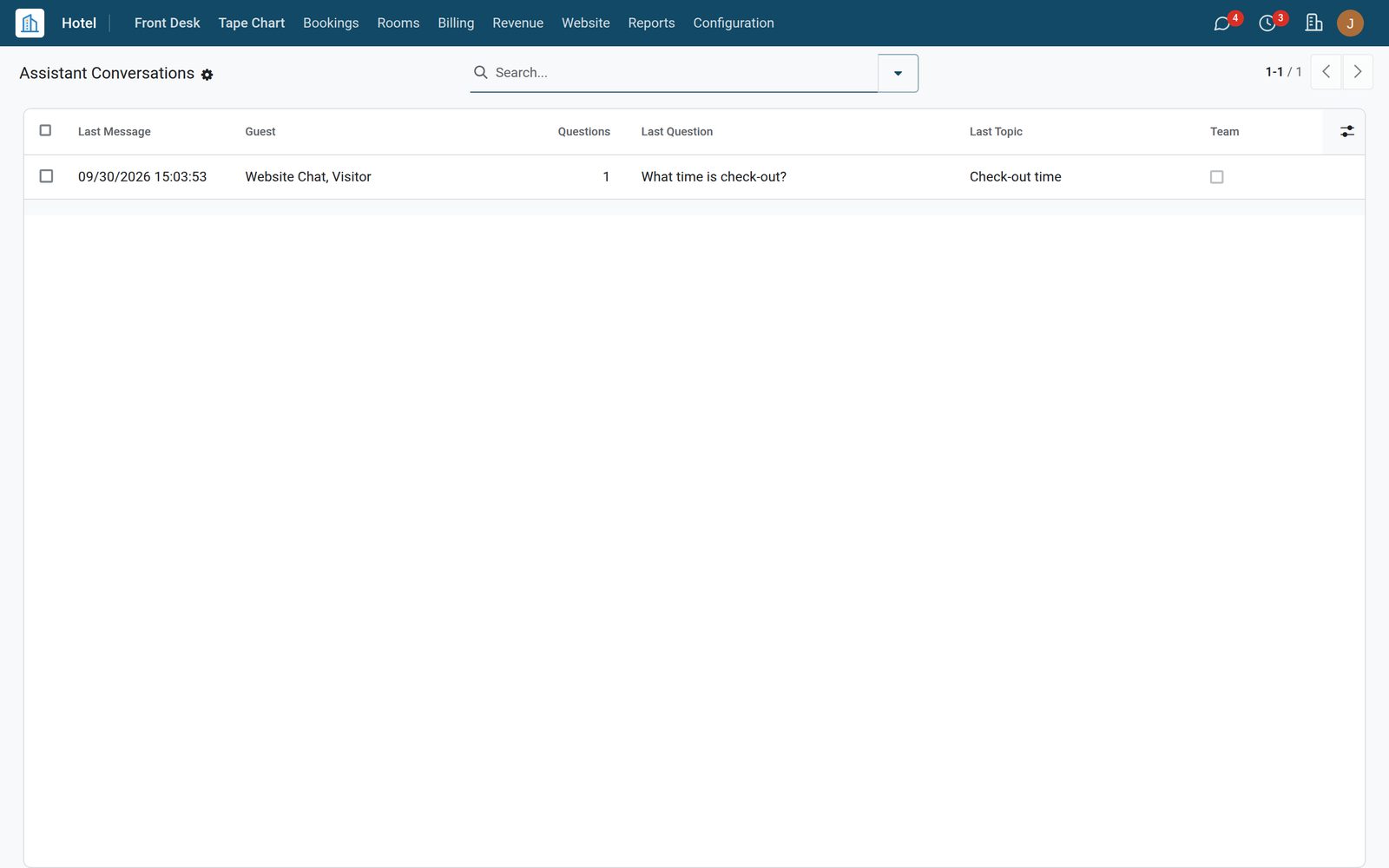Click the company building switcher icon
The image size is (1389, 868).
pyautogui.click(x=1313, y=23)
